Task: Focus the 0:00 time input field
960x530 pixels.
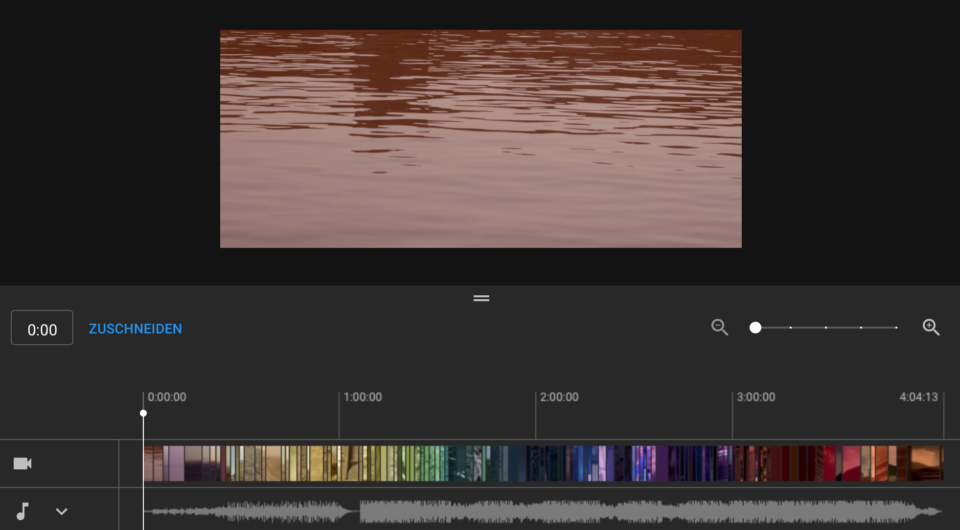Action: point(42,329)
